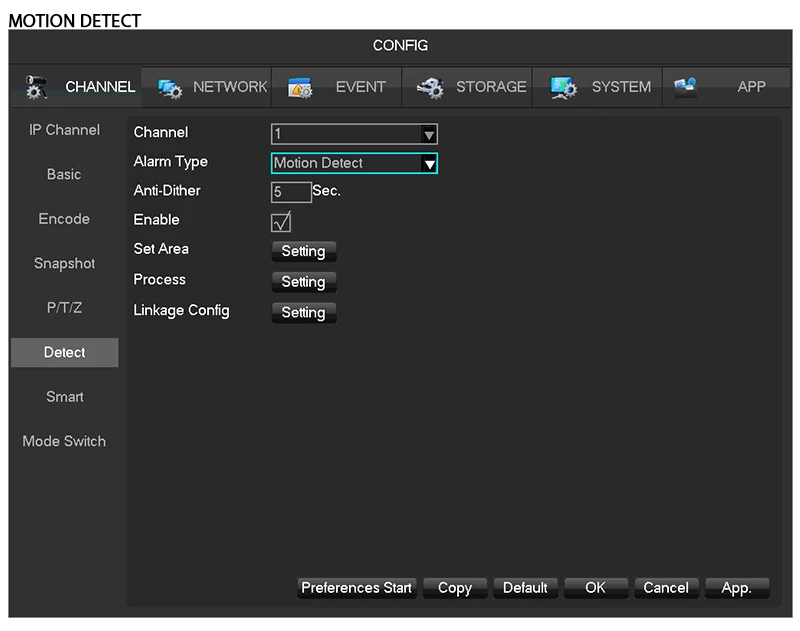Toggle the Enable checkbox

tap(281, 221)
